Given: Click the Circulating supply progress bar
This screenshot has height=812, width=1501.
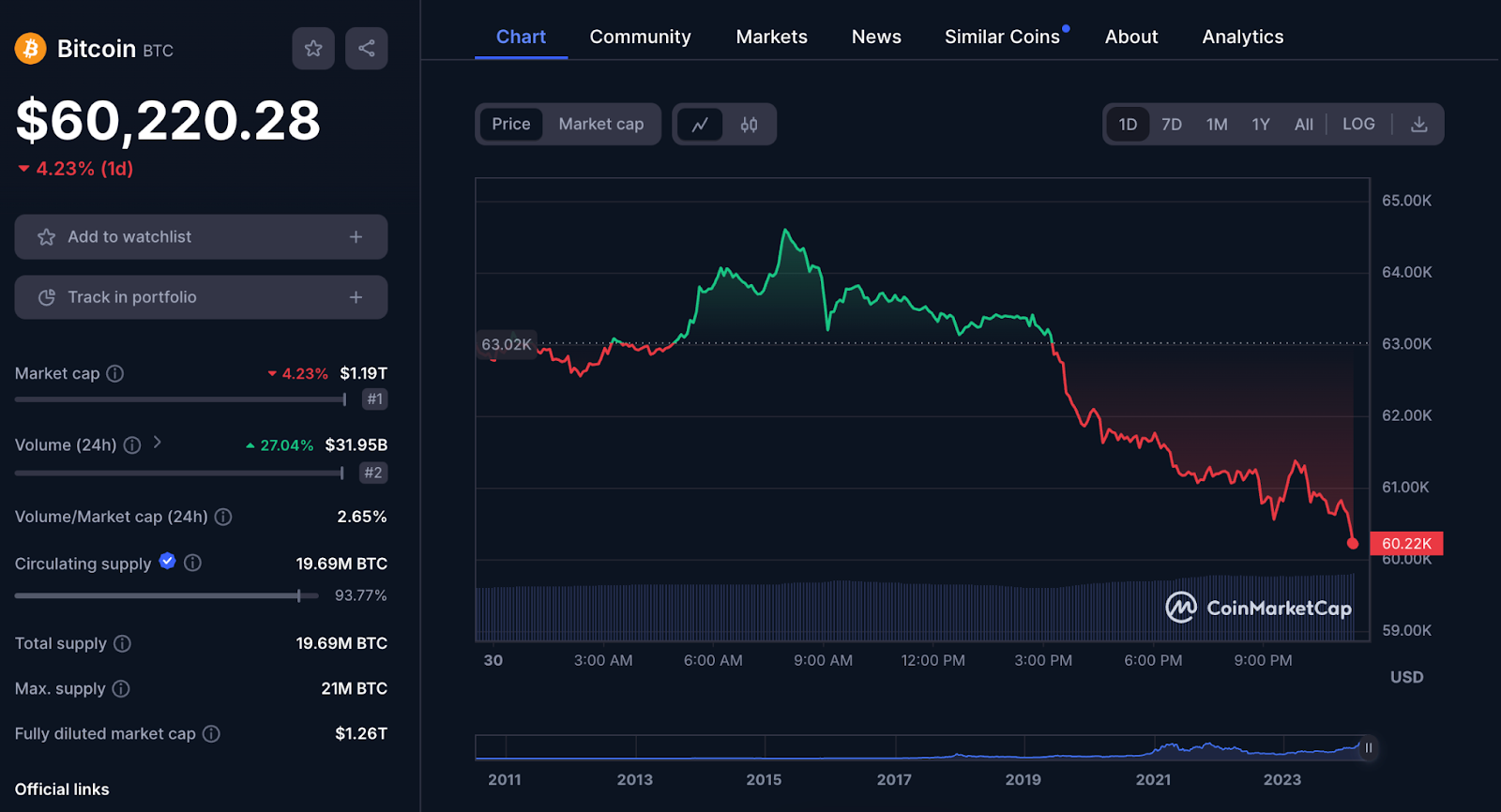Looking at the screenshot, I should [x=167, y=595].
